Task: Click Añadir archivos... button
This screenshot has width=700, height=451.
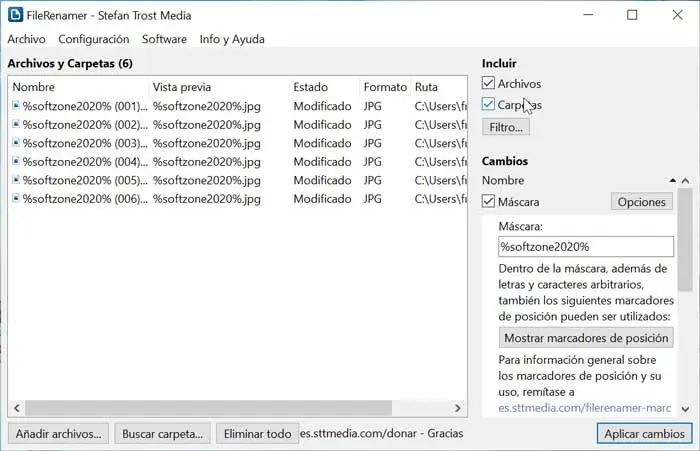Action: pyautogui.click(x=58, y=434)
